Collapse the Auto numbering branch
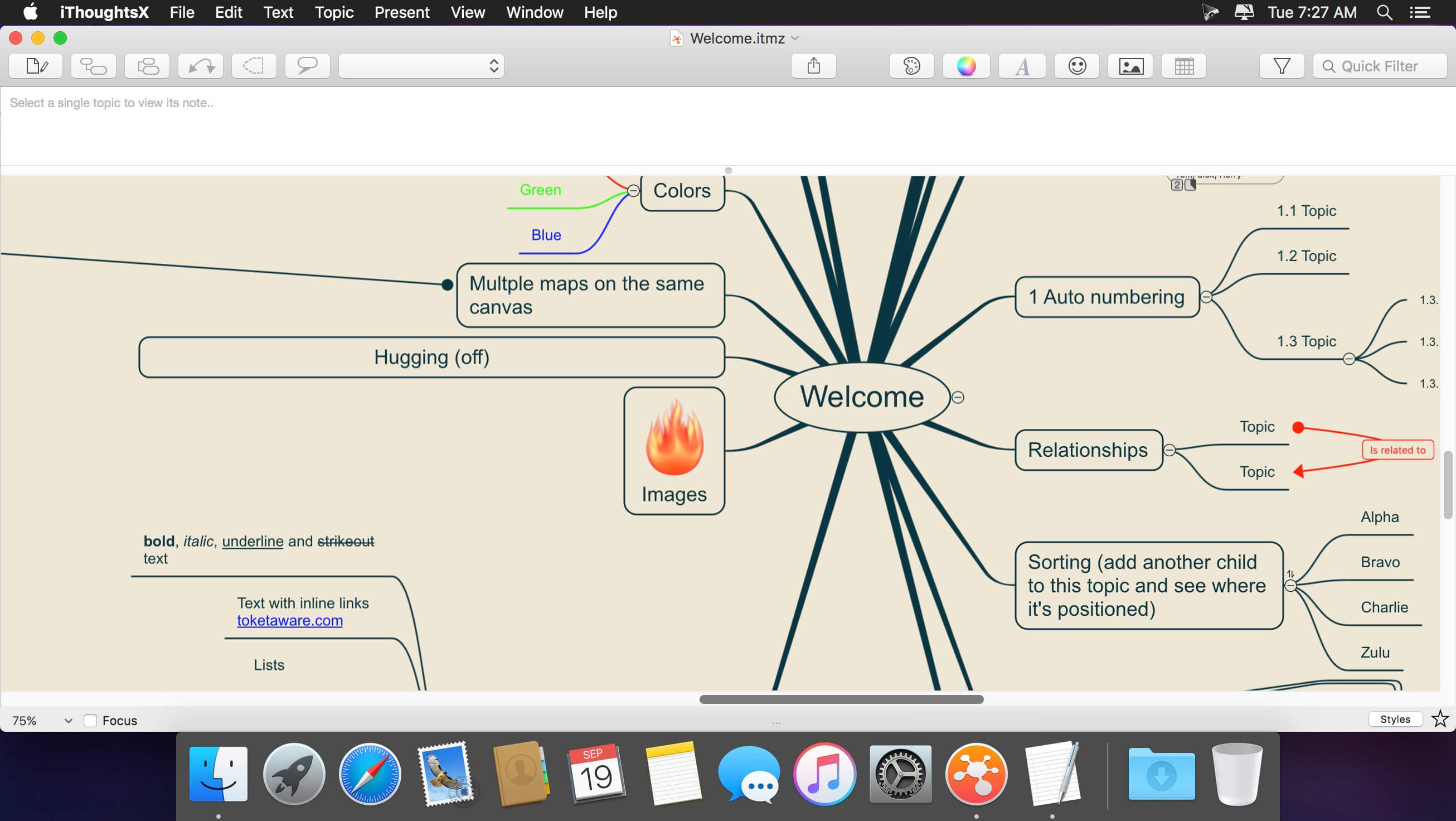This screenshot has height=821, width=1456. [1206, 297]
